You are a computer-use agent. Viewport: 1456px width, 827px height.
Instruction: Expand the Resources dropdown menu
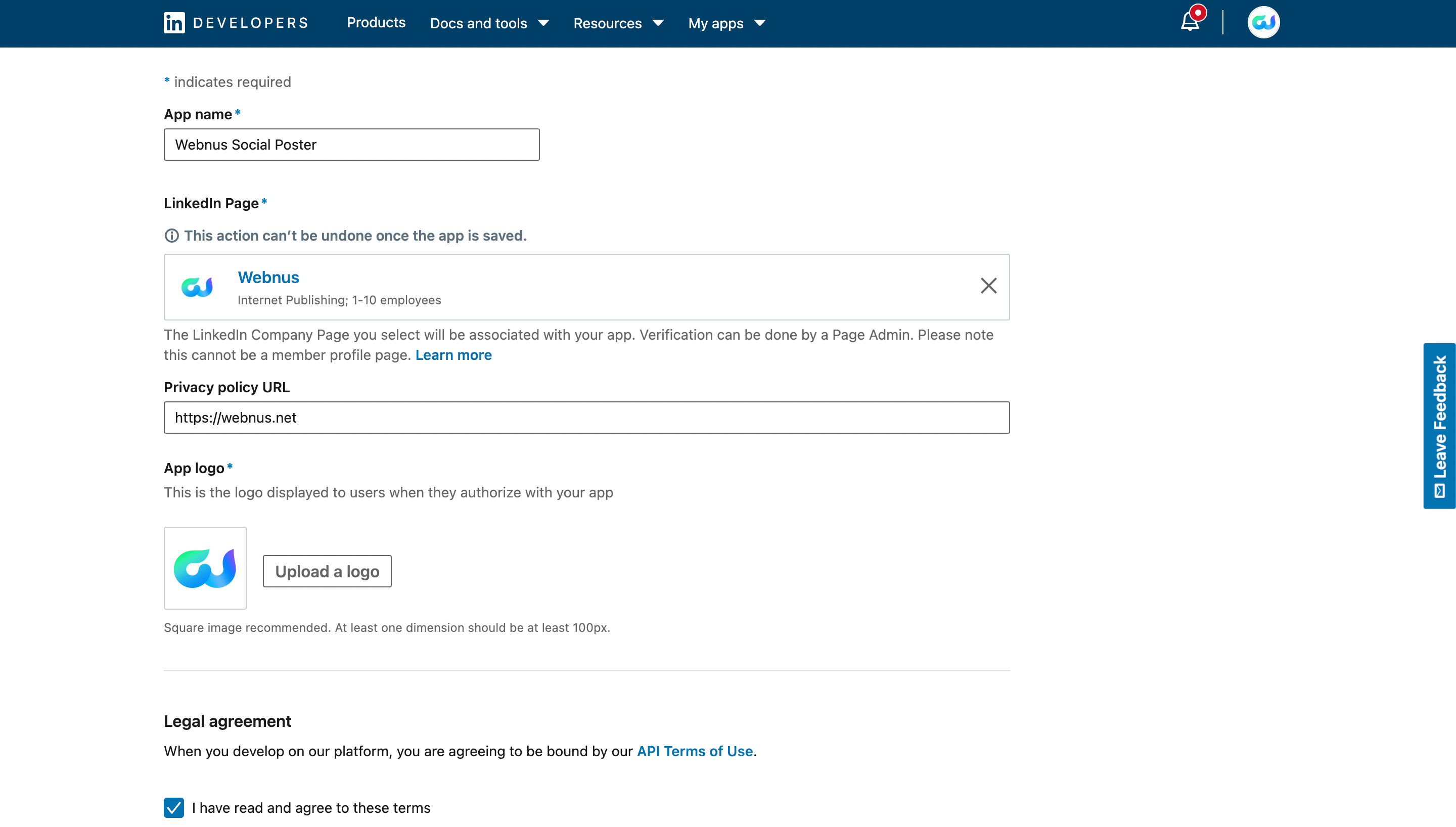pos(618,23)
